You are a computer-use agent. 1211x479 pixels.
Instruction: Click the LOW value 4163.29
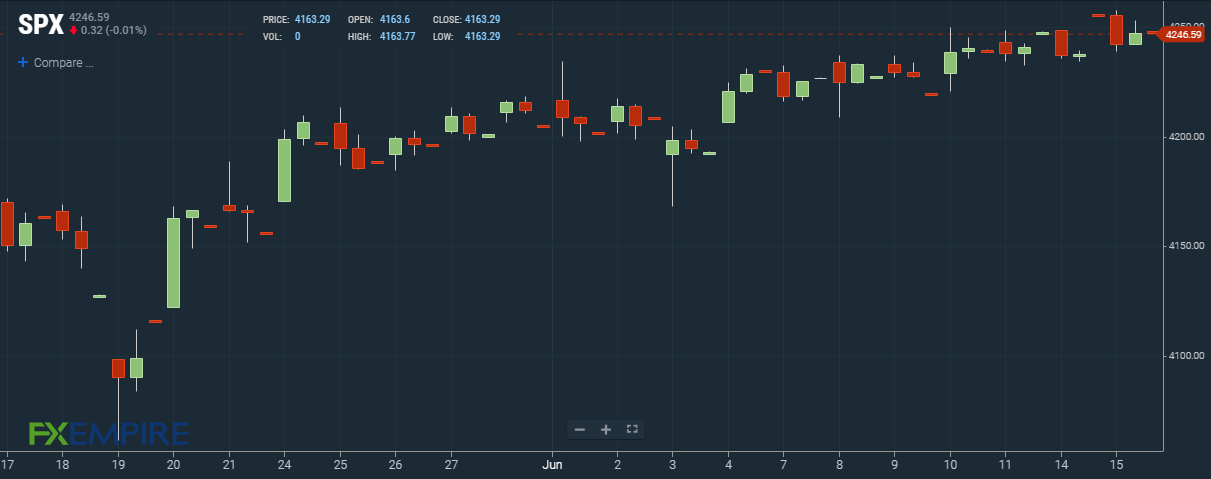(483, 36)
